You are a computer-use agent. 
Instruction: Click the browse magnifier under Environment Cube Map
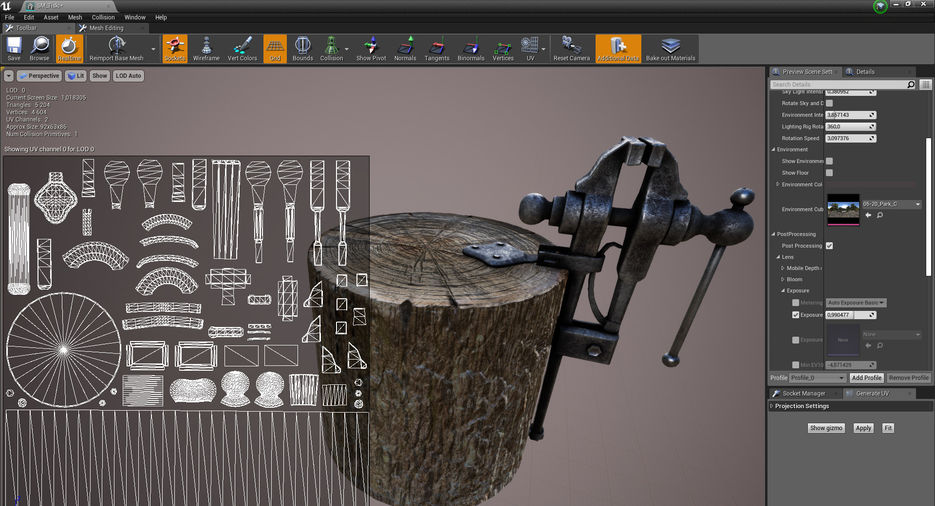pos(880,215)
